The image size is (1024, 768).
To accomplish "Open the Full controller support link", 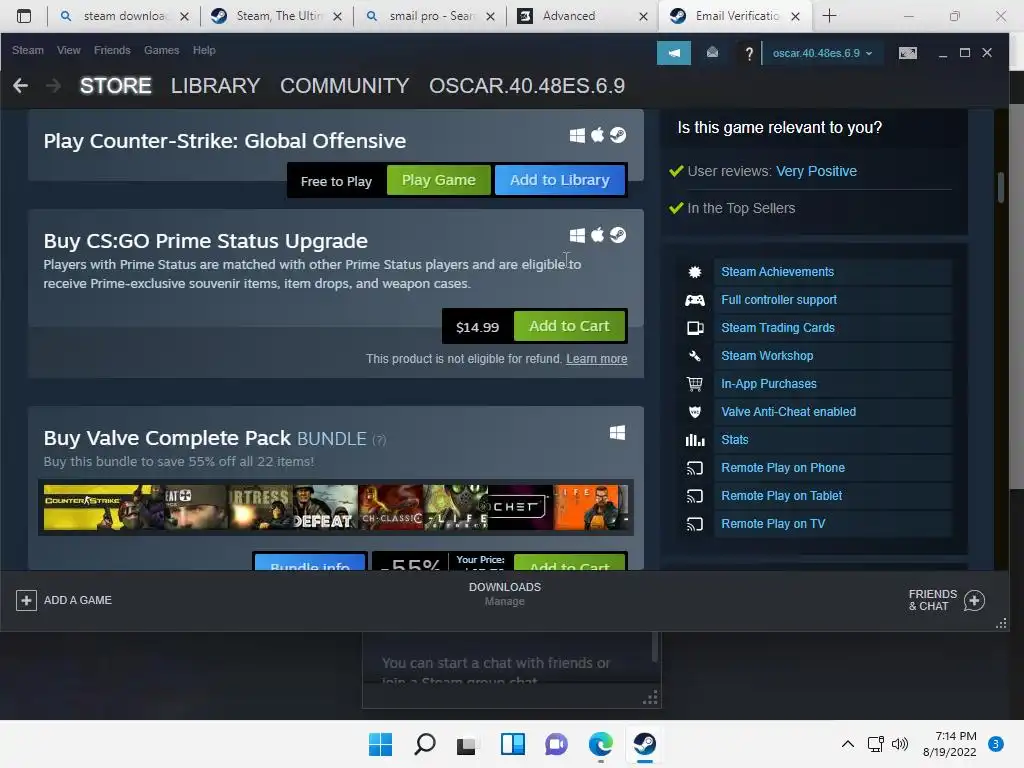I will (x=778, y=300).
